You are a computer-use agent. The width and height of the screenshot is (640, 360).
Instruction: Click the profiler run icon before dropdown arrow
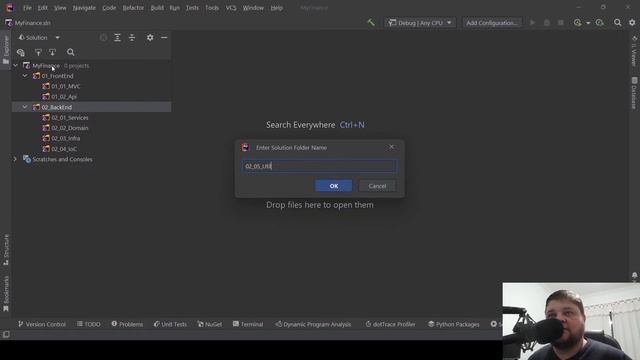click(577, 23)
